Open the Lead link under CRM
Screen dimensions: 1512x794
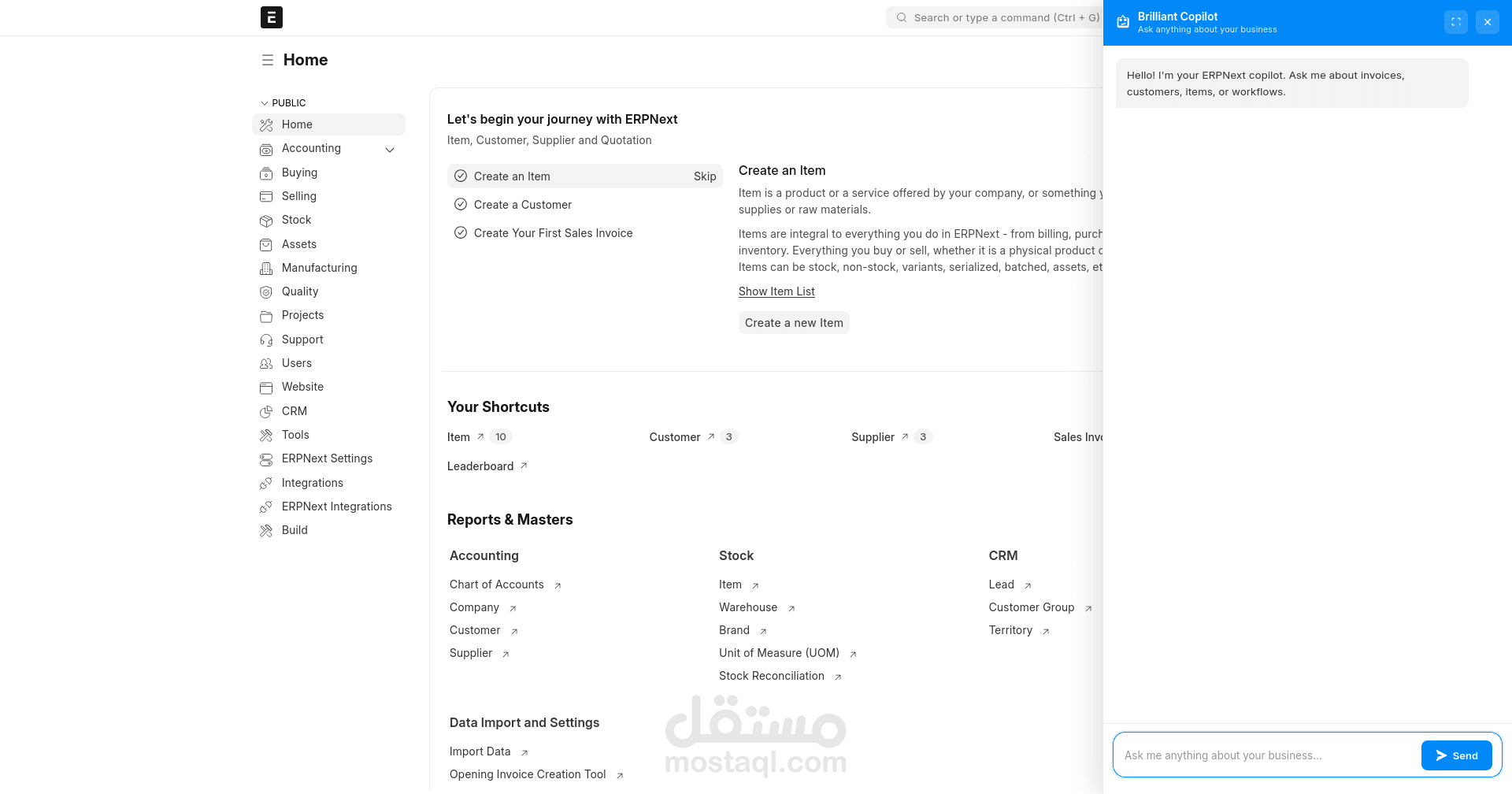pos(1002,584)
